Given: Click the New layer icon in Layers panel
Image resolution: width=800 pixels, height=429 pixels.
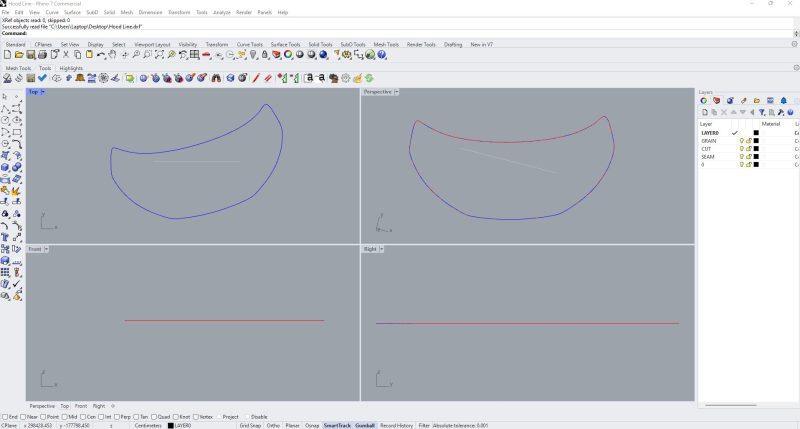Looking at the screenshot, I should [705, 112].
